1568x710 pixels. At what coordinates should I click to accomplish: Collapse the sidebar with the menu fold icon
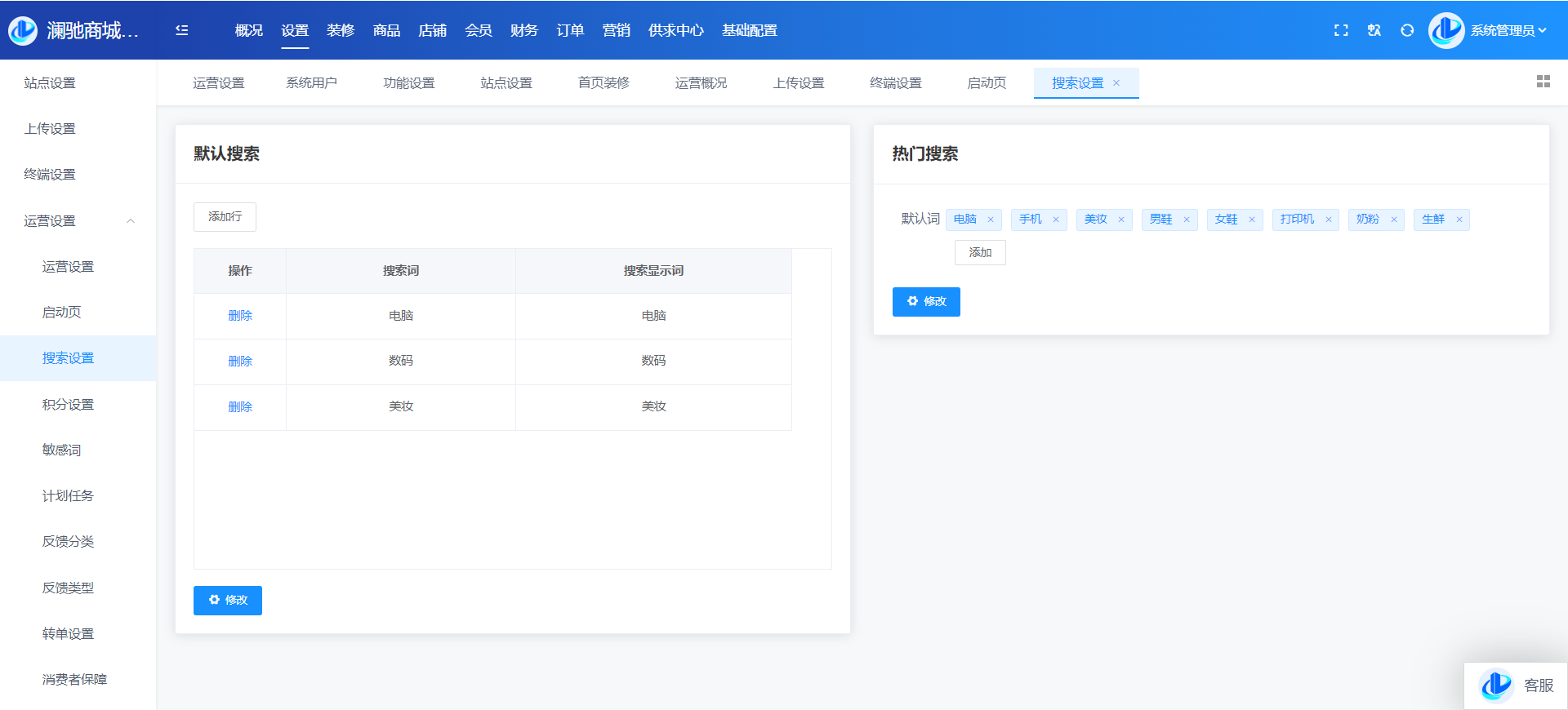point(182,30)
